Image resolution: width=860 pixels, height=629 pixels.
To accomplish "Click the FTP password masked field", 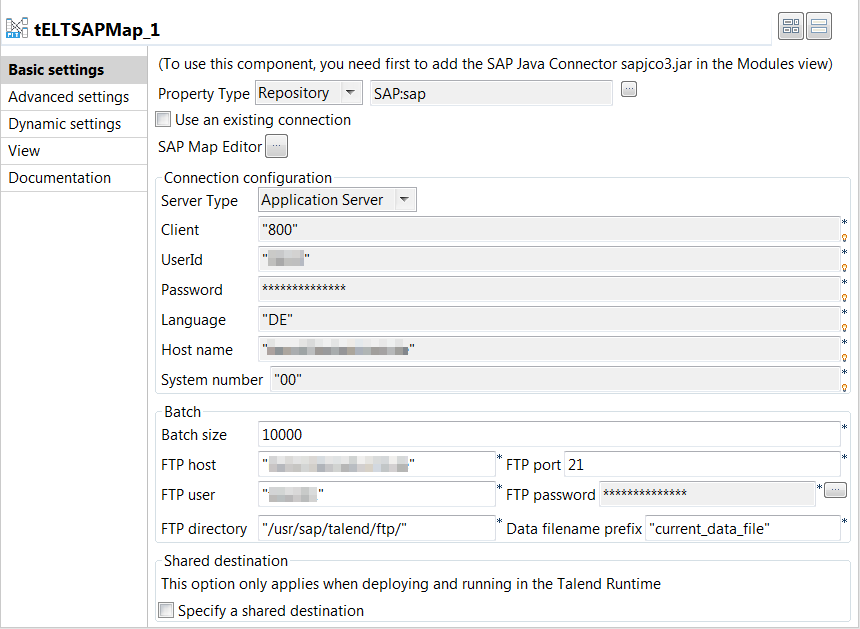I will click(x=707, y=494).
